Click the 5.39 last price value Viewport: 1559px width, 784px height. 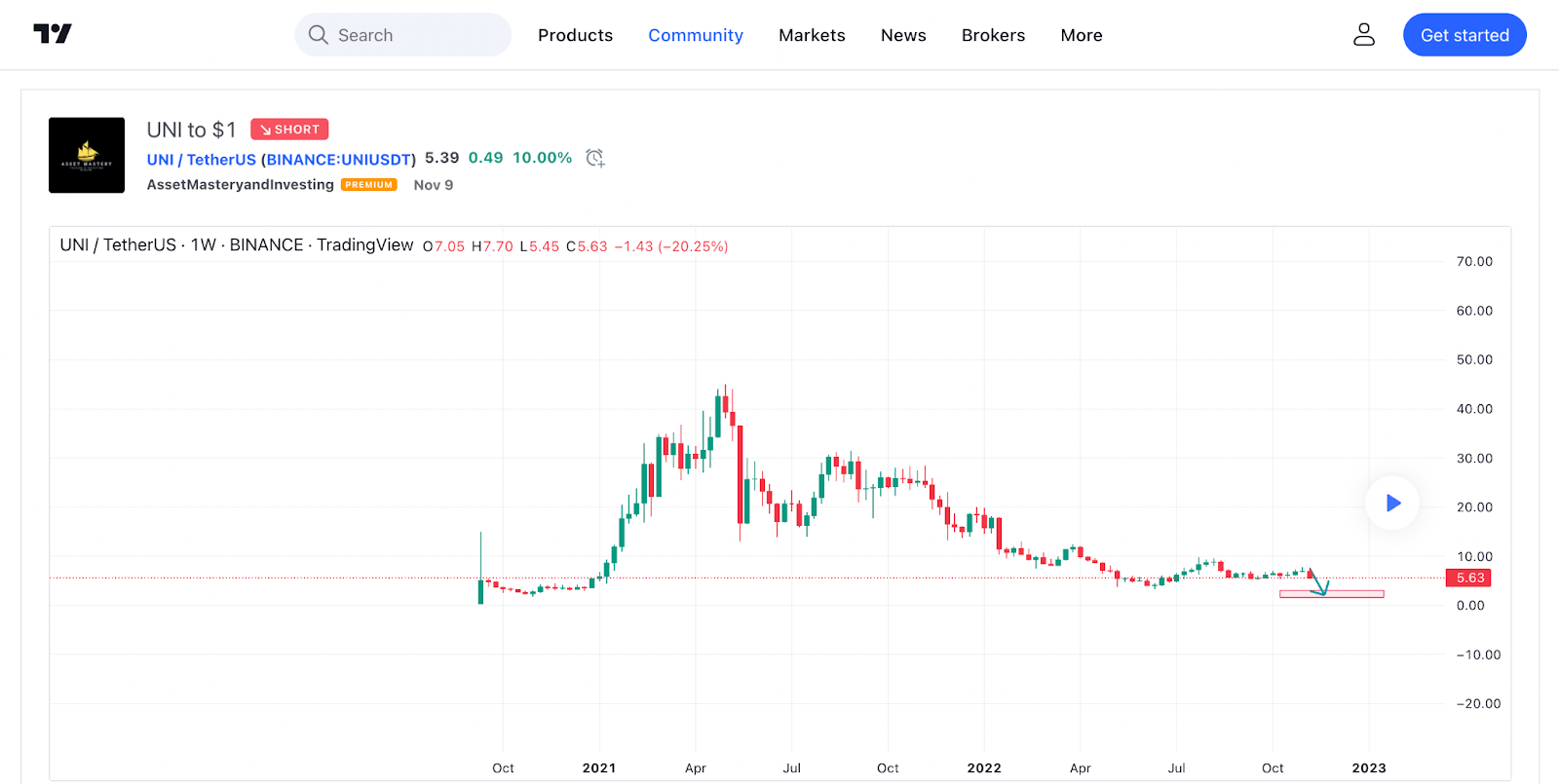(x=441, y=158)
